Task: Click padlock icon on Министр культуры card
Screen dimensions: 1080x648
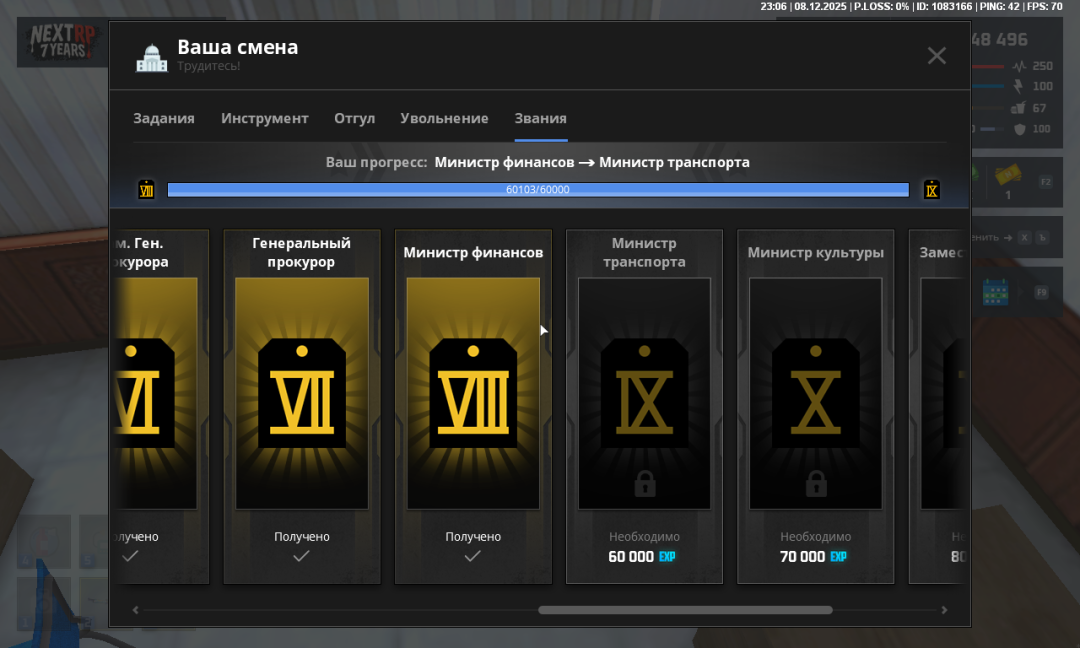Action: coord(816,486)
